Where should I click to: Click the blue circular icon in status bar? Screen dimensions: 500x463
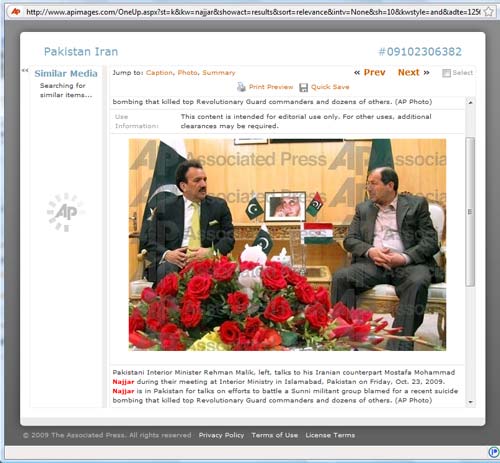click(x=493, y=452)
